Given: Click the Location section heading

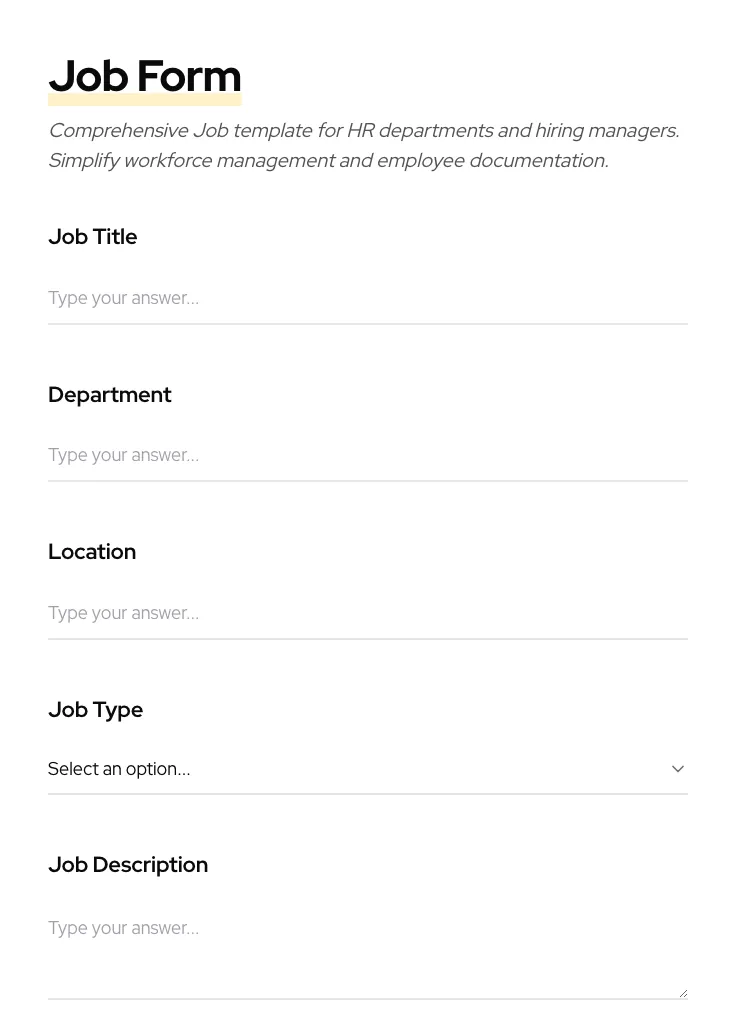Looking at the screenshot, I should tap(92, 552).
